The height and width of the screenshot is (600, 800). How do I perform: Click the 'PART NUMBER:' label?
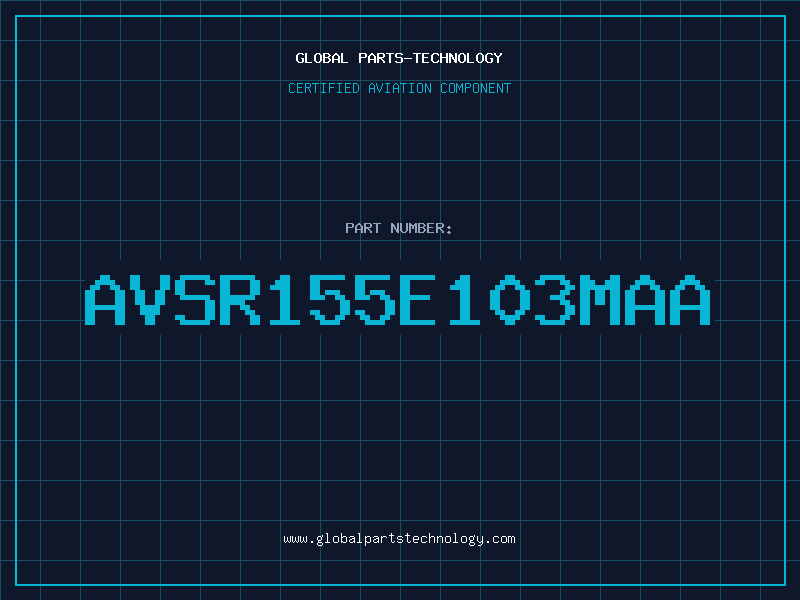coord(399,228)
